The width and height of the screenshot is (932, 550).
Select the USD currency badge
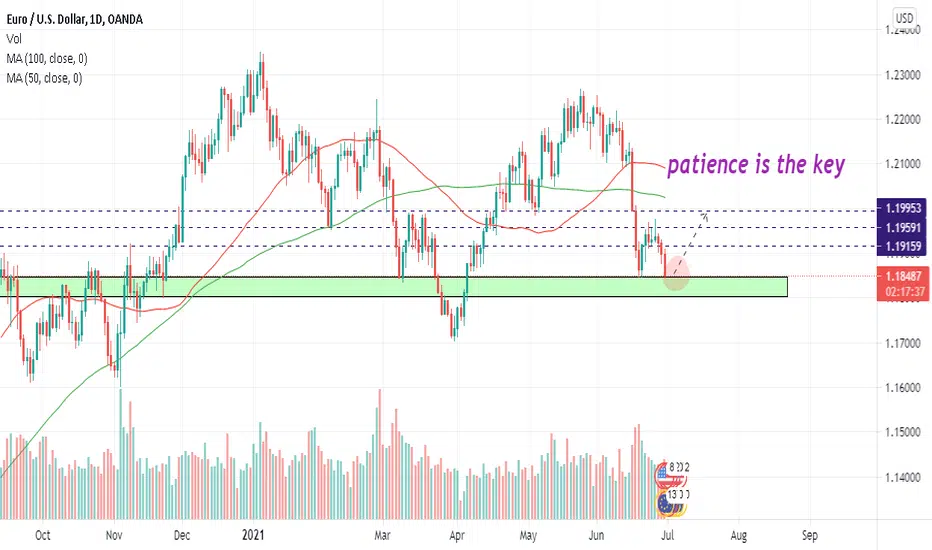click(904, 18)
